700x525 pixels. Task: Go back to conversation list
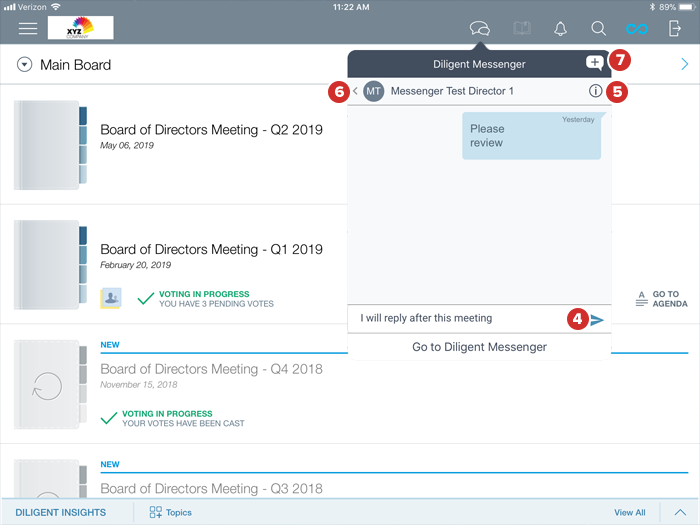point(355,91)
